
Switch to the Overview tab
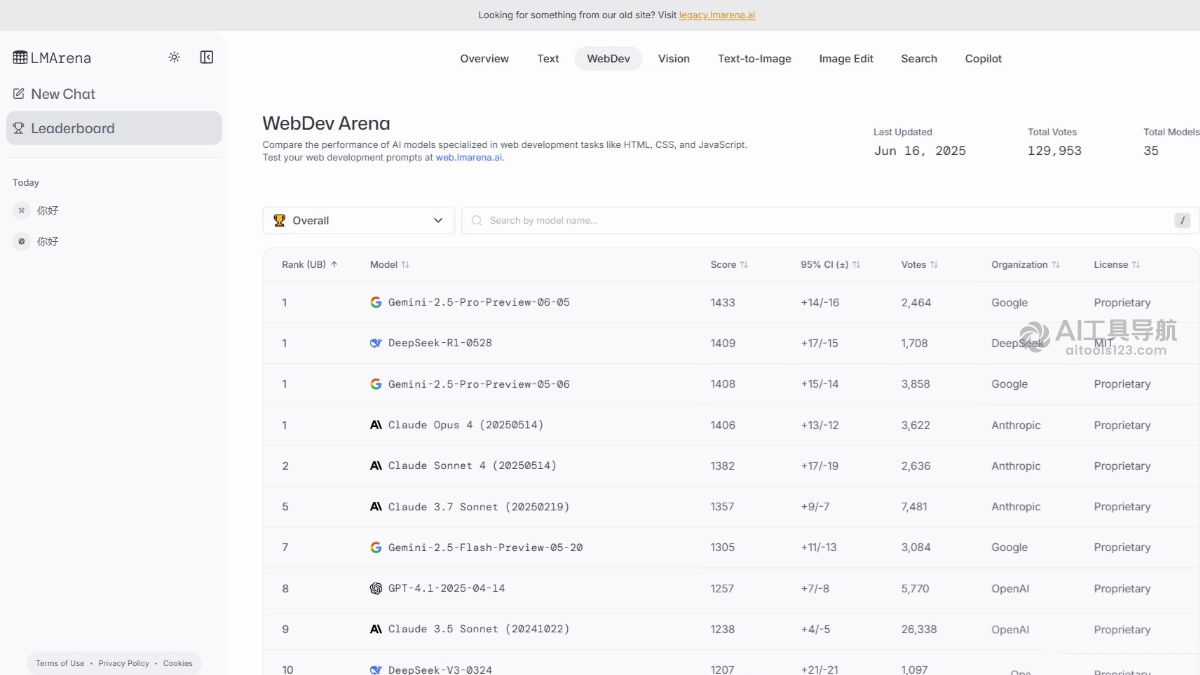[484, 58]
